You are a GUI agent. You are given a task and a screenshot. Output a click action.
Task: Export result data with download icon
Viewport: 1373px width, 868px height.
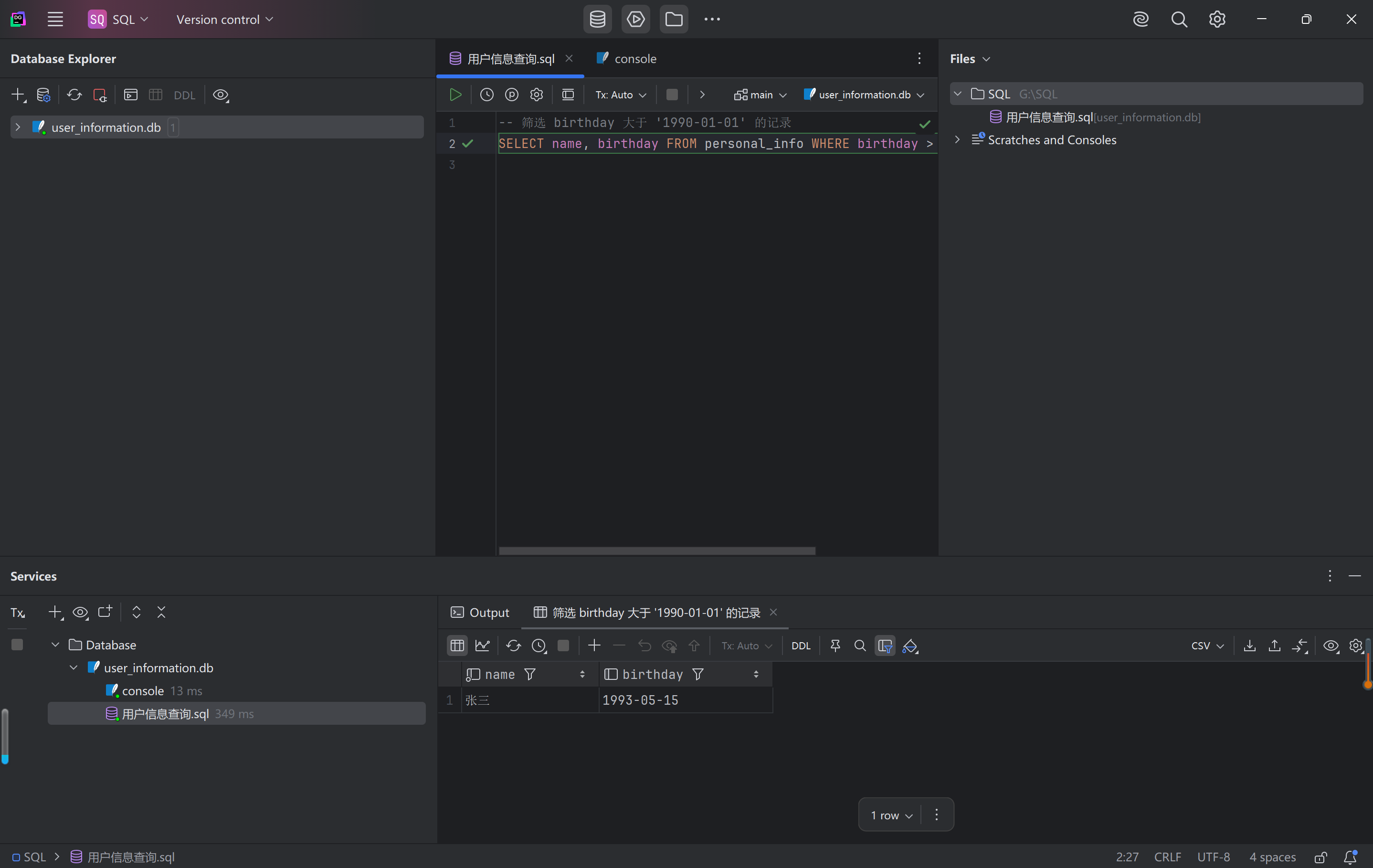coord(1249,646)
